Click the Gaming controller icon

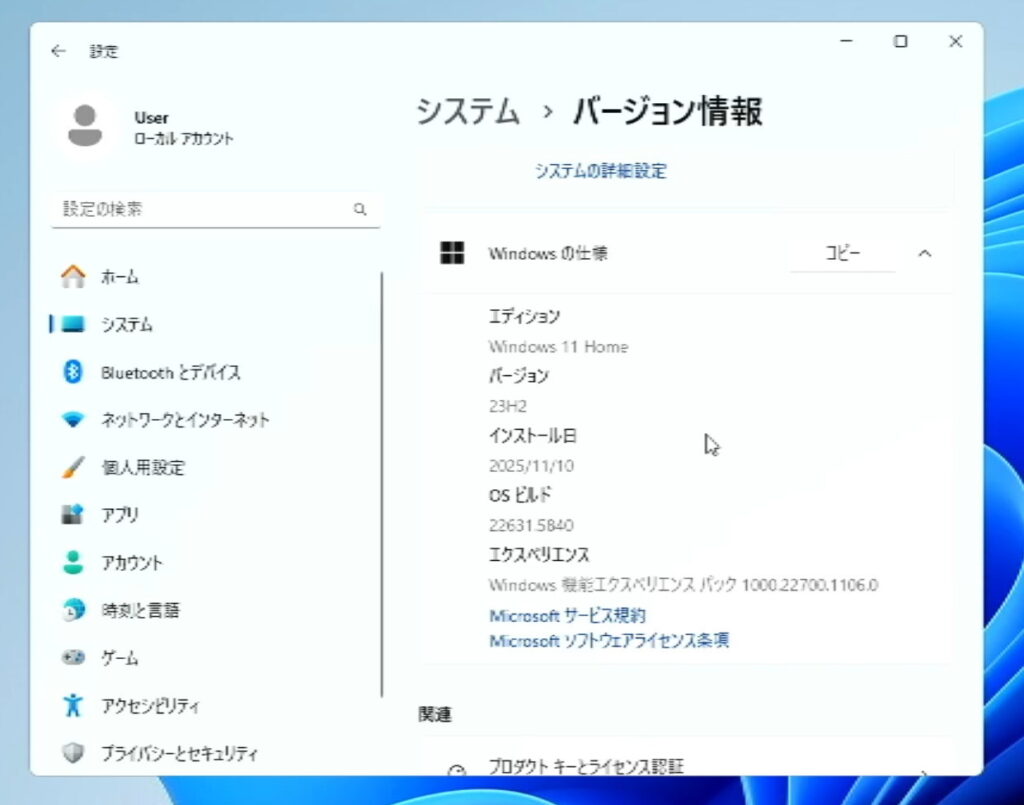tap(73, 658)
